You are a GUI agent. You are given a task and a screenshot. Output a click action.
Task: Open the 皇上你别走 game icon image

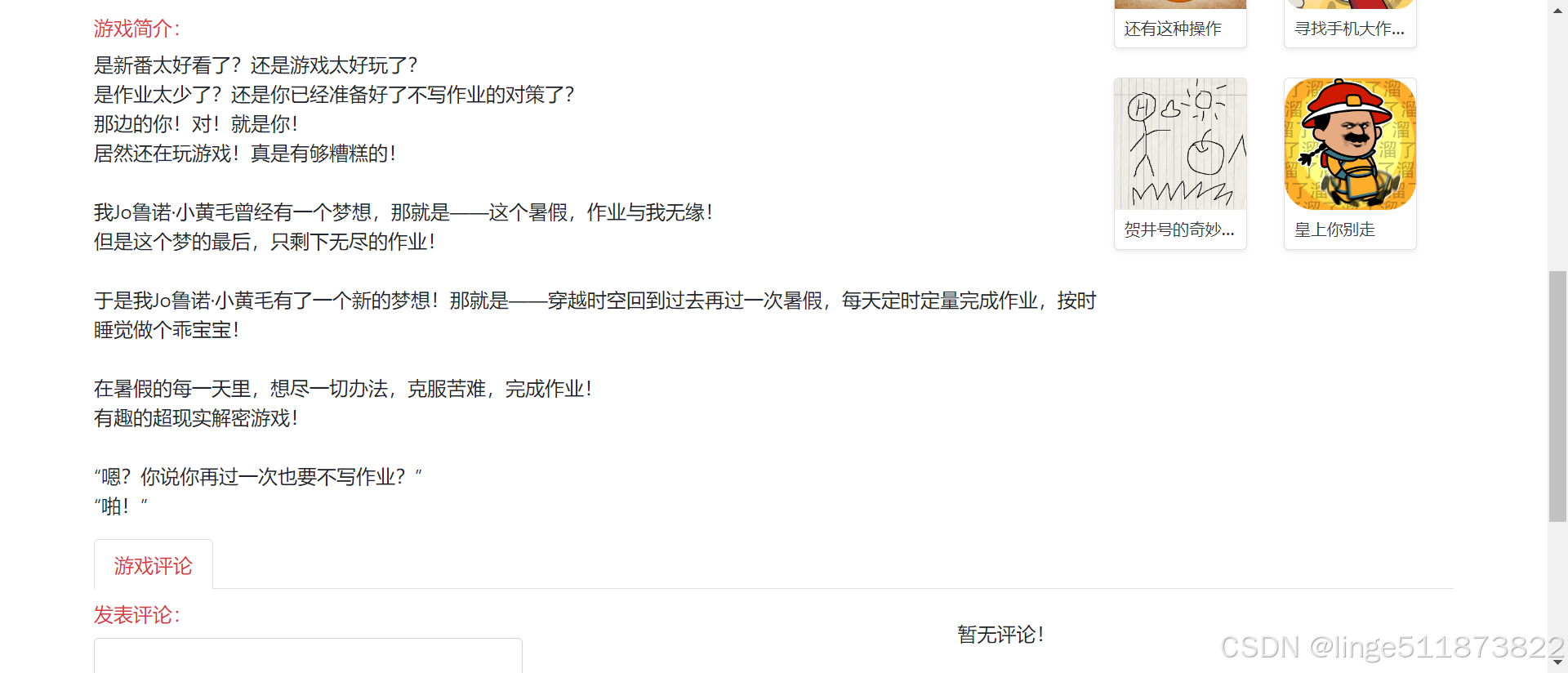point(1350,145)
